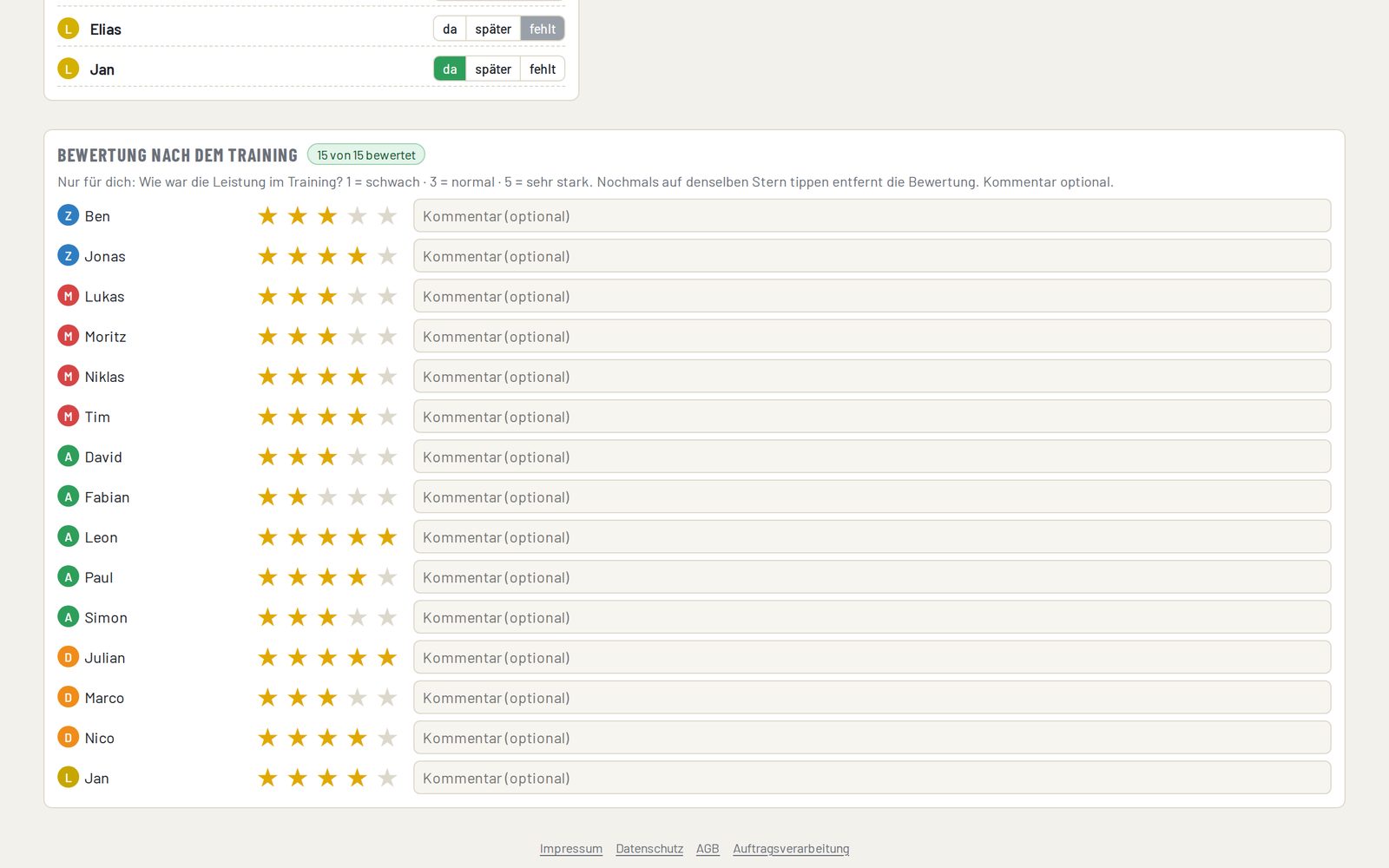
Task: Toggle Elias's 'fehlt' status
Action: [543, 29]
